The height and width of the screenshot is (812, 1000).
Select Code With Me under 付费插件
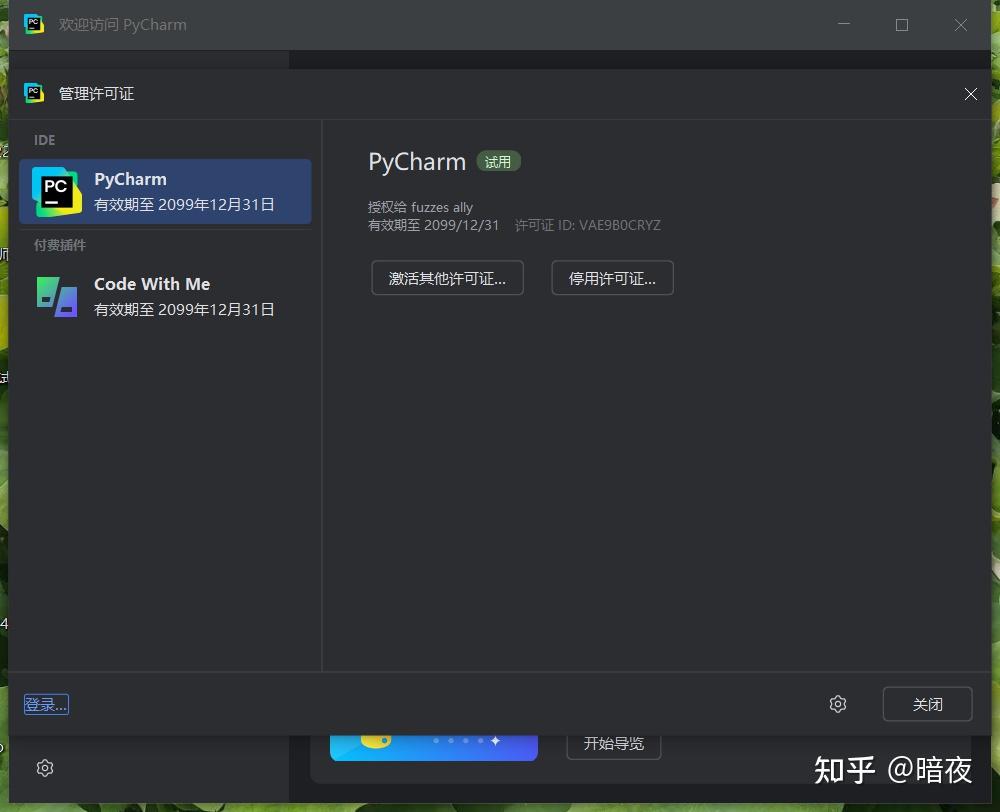(x=165, y=296)
